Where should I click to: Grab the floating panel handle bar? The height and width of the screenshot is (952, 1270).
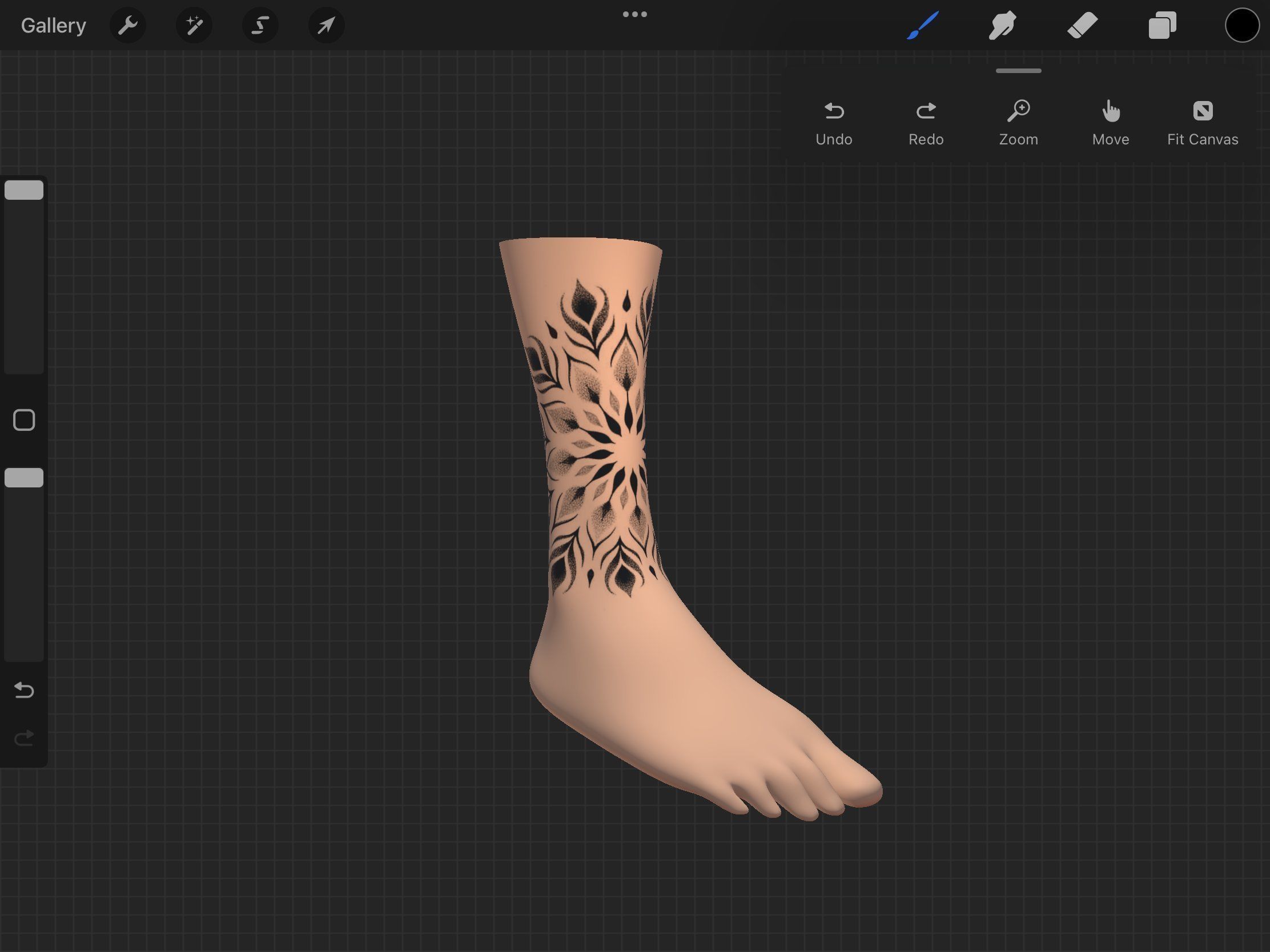point(1019,71)
